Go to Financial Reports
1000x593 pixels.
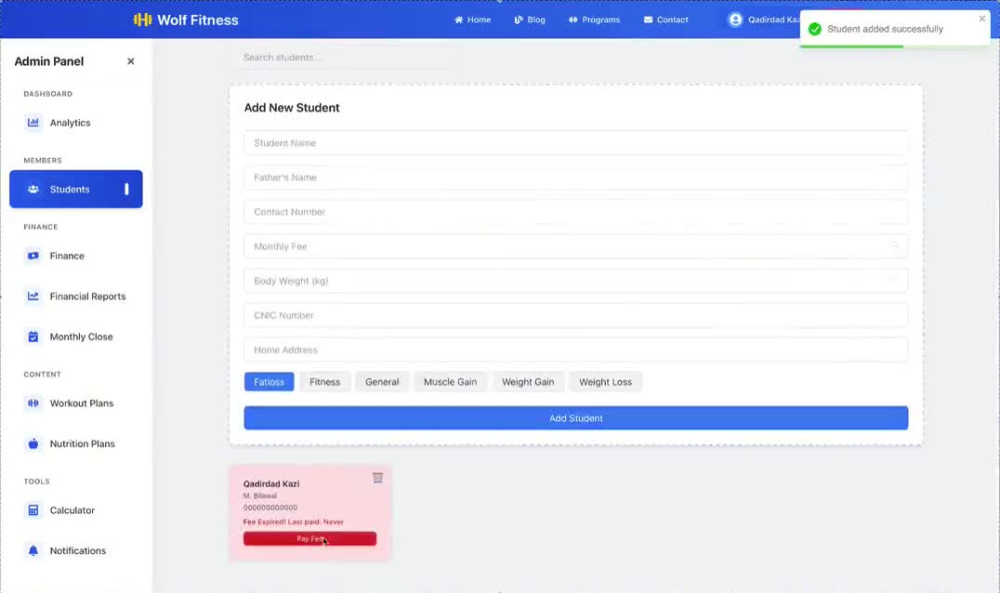tap(88, 296)
